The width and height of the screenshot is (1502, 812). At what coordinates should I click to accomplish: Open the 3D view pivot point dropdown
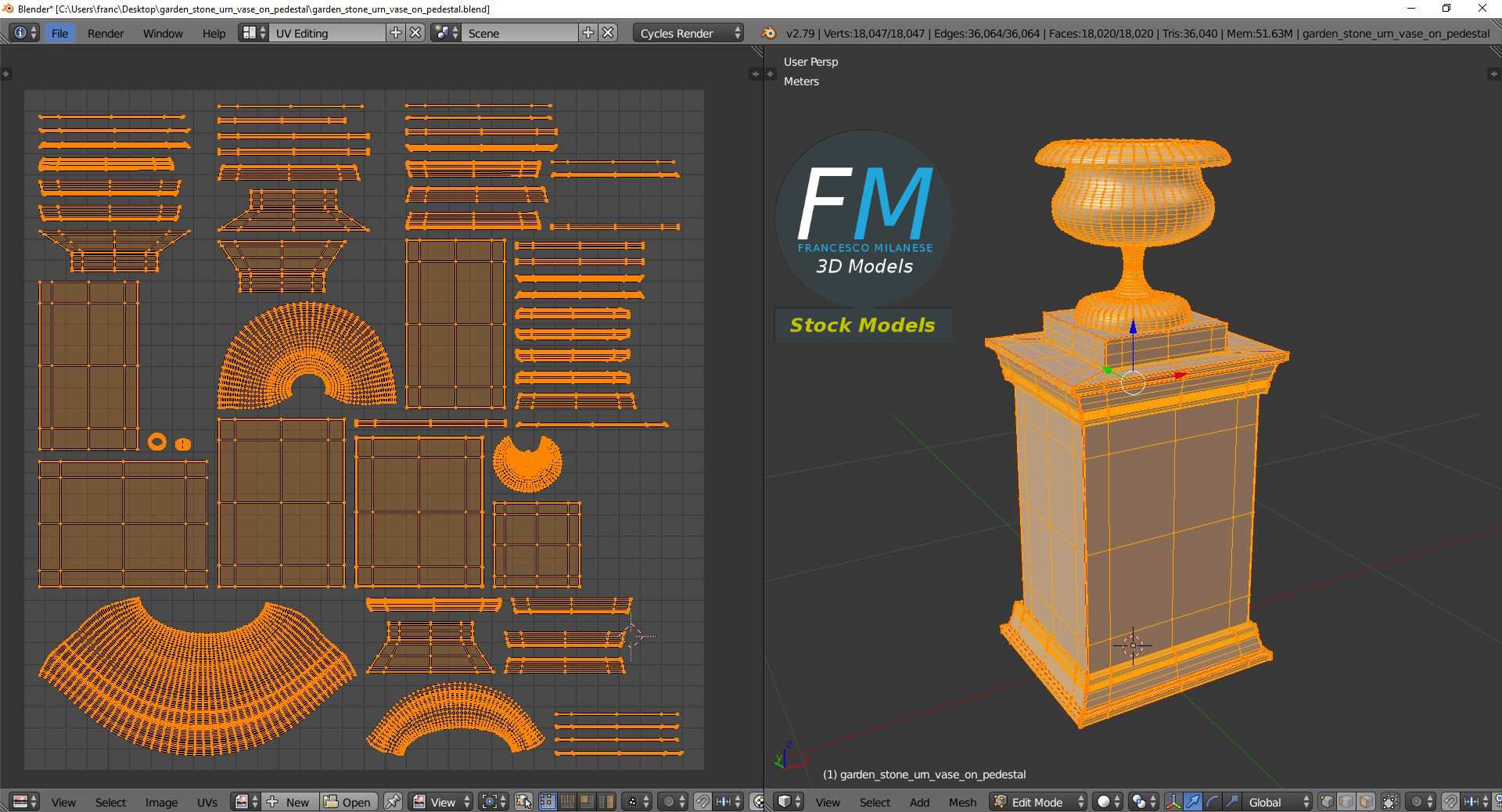click(1144, 802)
